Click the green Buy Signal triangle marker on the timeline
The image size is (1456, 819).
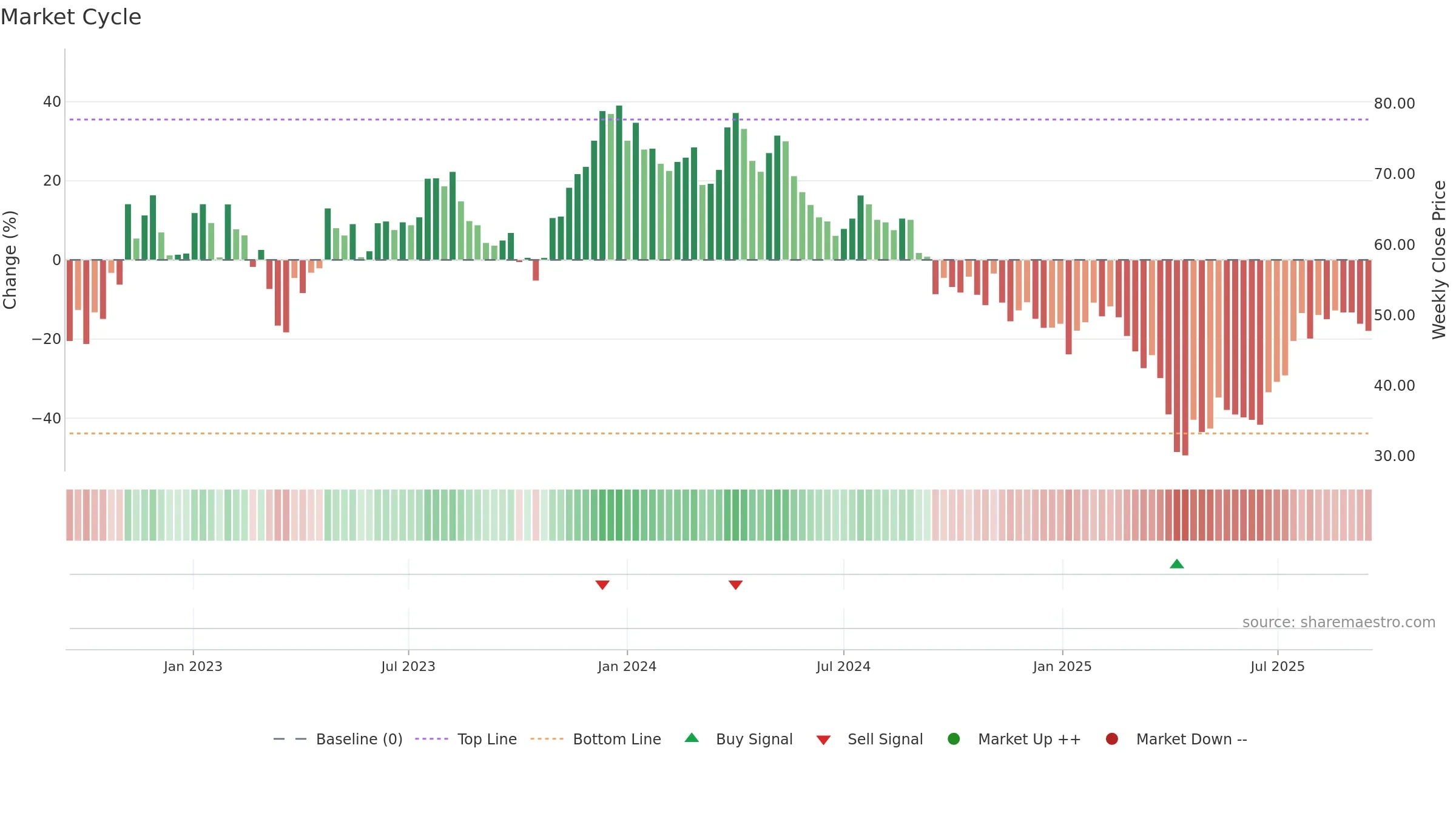click(x=1177, y=564)
